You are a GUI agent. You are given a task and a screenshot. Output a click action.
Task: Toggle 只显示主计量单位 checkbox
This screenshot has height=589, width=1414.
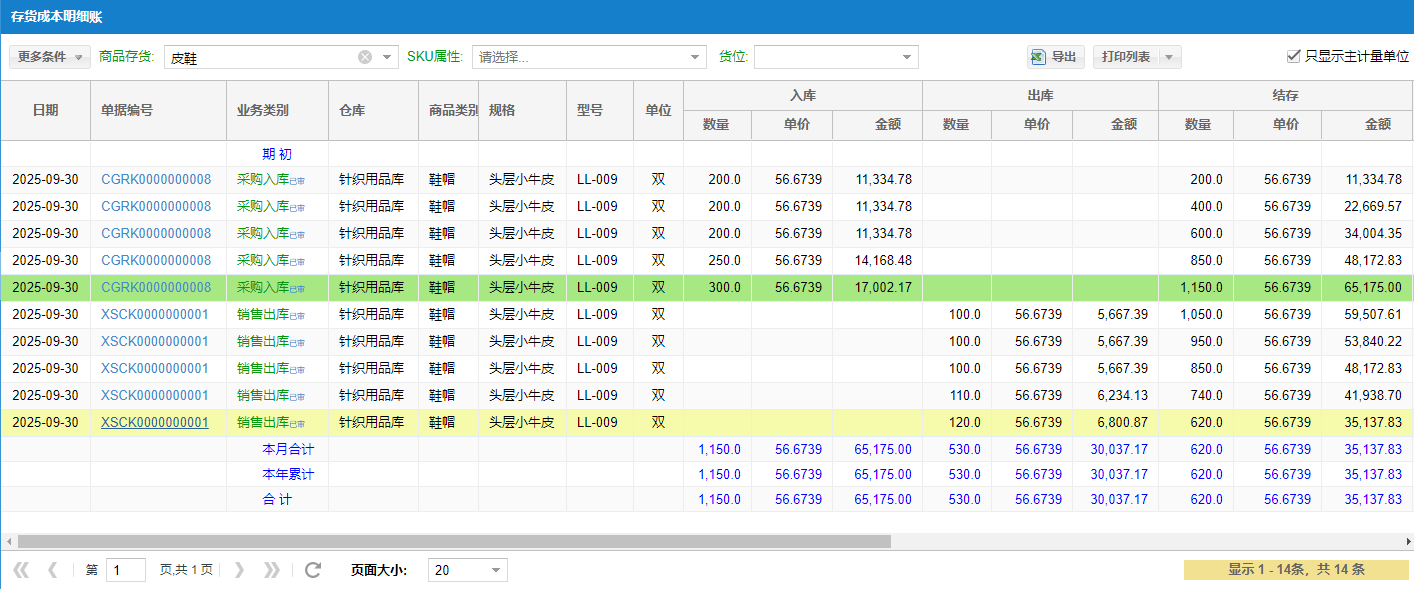[1294, 57]
